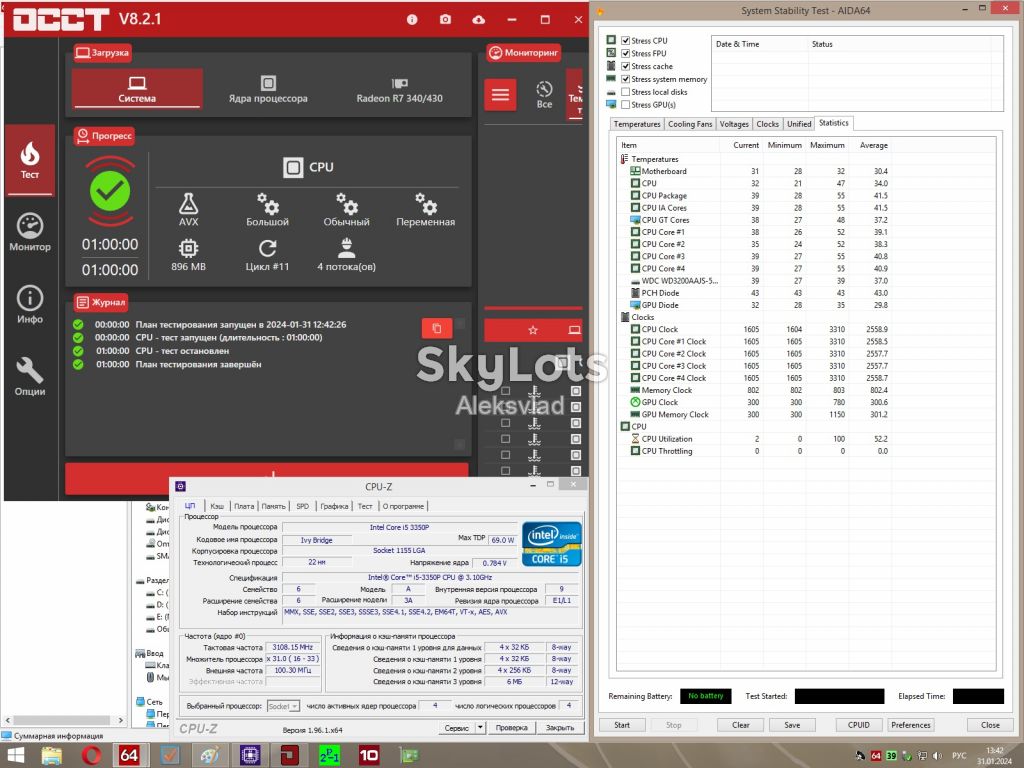The height and width of the screenshot is (768, 1024).
Task: Click the OCCT cloud download icon
Action: click(479, 20)
